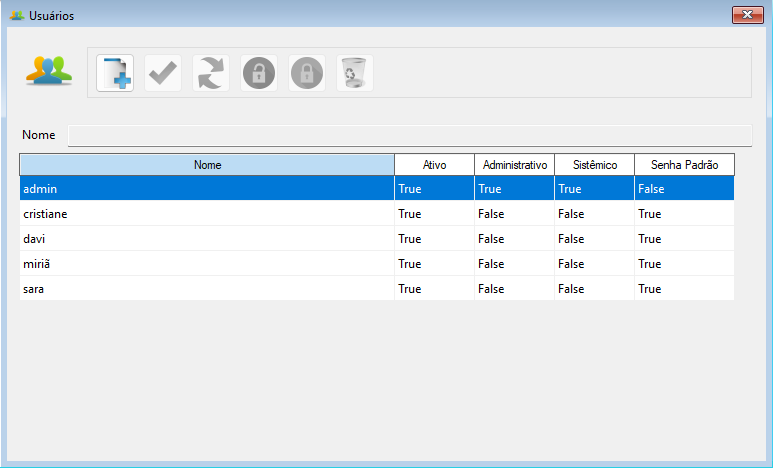Screen dimensions: 773x468
Task: Click the colorful users group icon
Action: pos(49,72)
